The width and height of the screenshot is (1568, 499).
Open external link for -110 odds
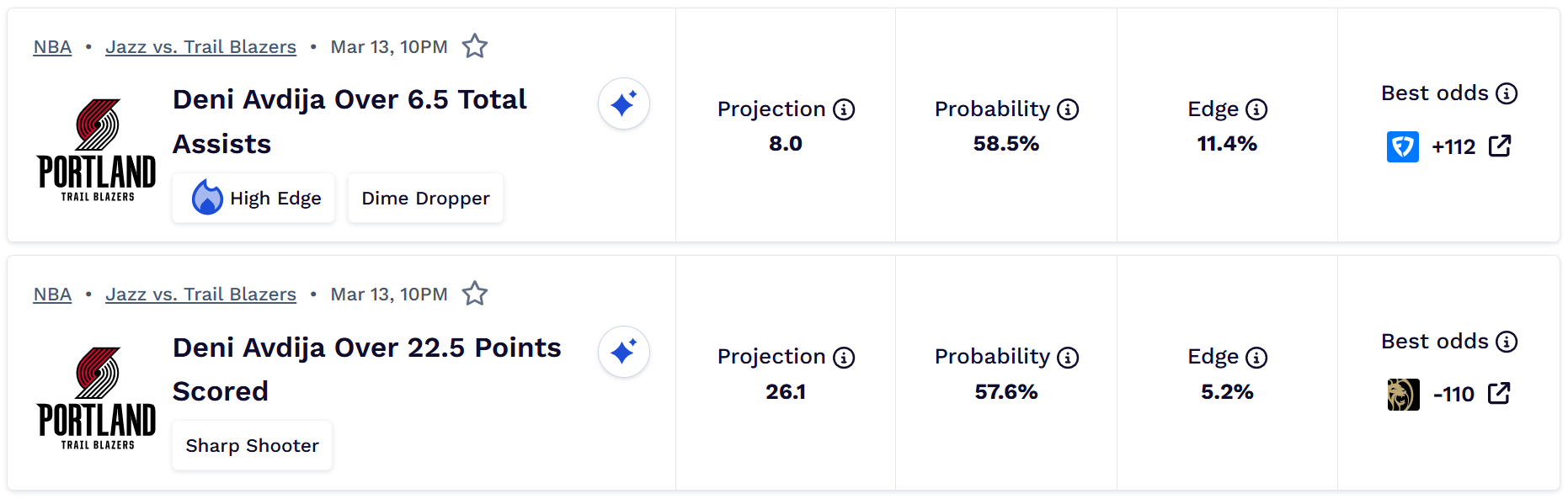click(1499, 394)
